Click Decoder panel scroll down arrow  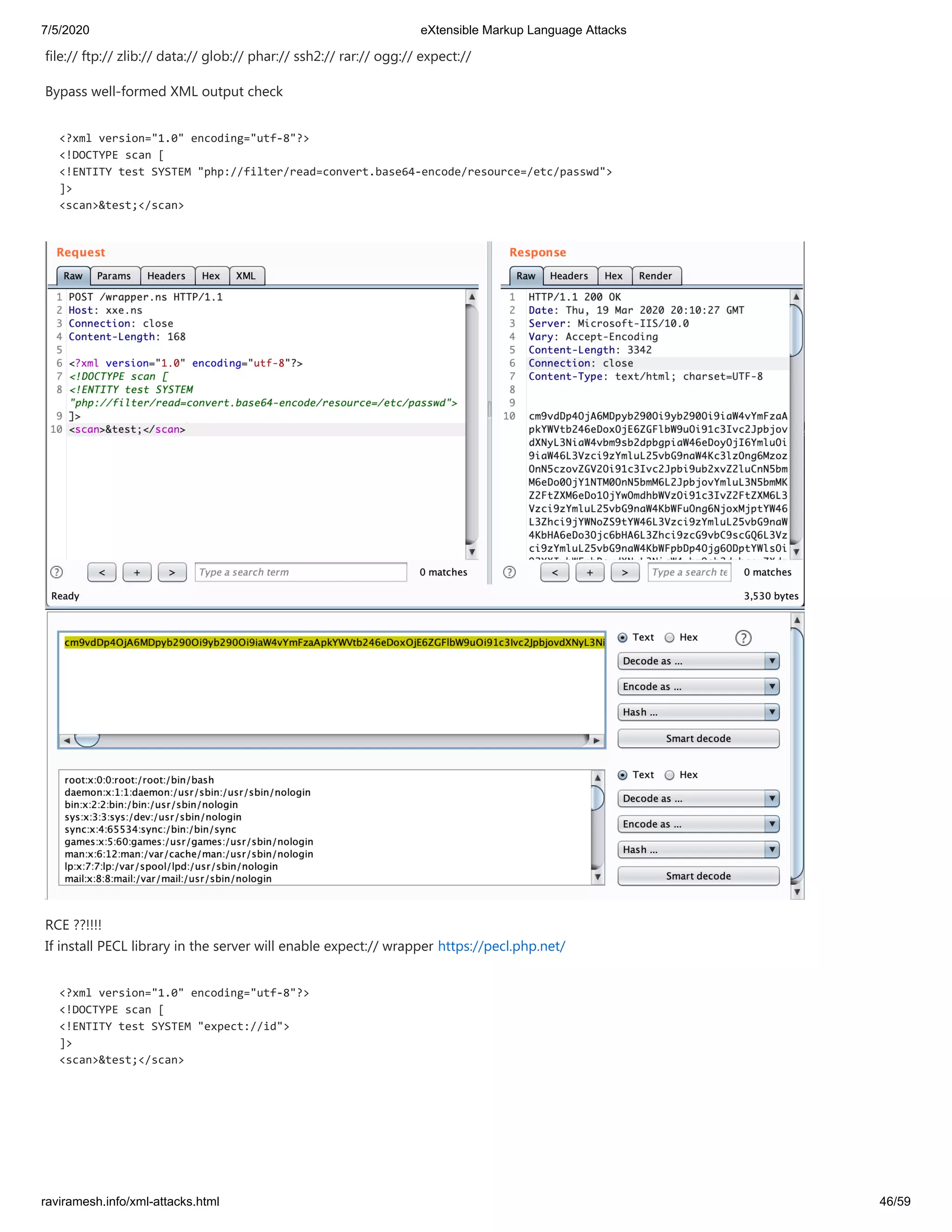[797, 892]
